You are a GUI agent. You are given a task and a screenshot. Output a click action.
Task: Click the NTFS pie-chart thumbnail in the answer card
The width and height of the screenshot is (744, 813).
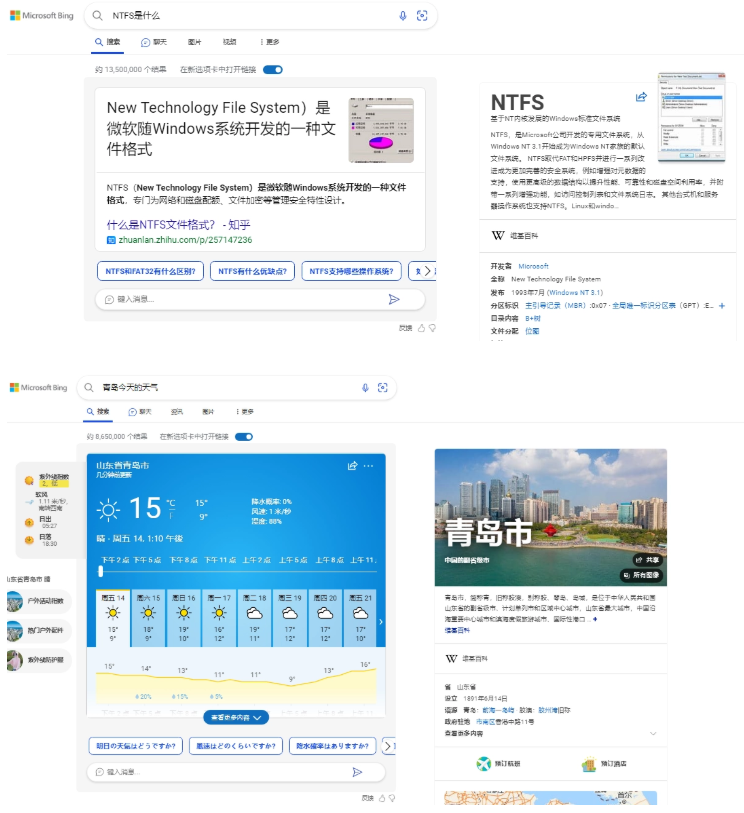[x=381, y=130]
